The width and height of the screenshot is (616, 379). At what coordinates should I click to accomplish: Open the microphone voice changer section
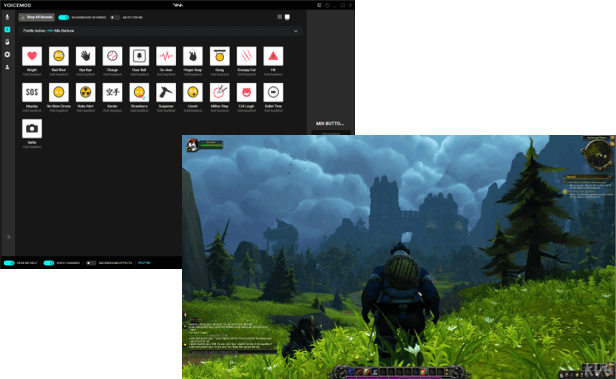(x=7, y=17)
